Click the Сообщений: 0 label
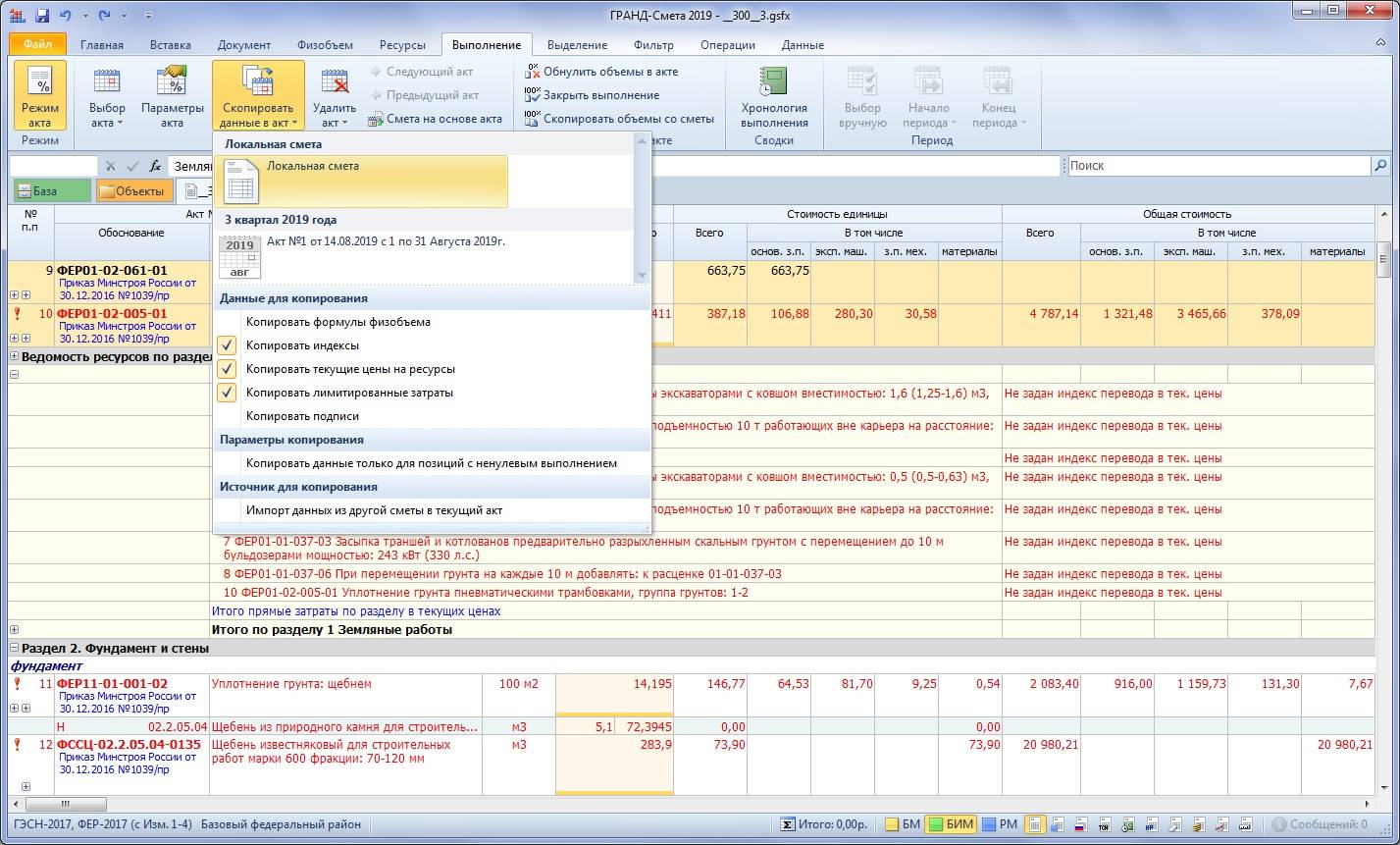The image size is (1400, 845). (1328, 824)
